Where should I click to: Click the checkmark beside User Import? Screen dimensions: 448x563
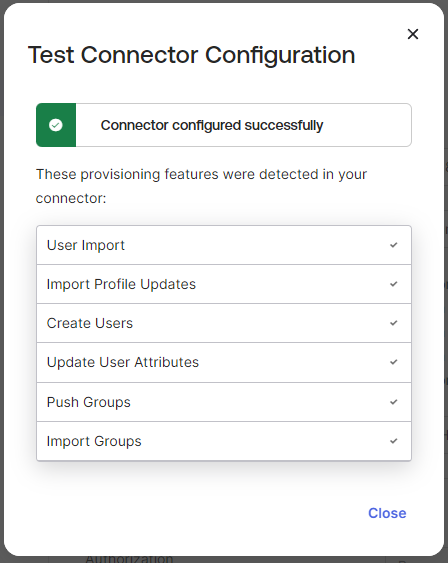394,245
